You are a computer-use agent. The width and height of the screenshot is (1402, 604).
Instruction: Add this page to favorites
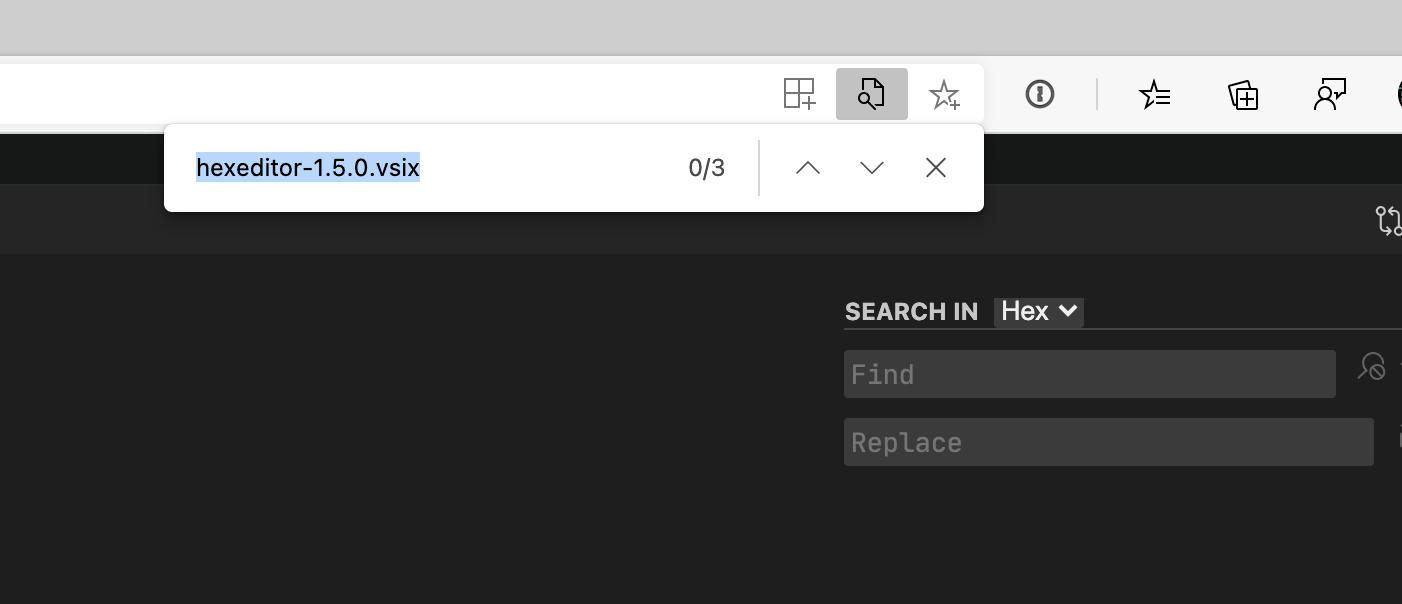[944, 94]
